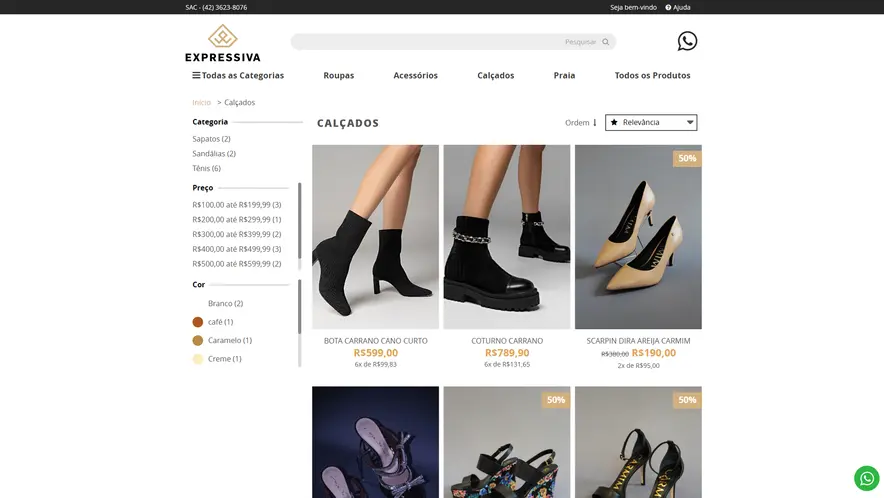Image resolution: width=884 pixels, height=498 pixels.
Task: Filter price R$400,00 até R$499,99
Action: [x=237, y=249]
